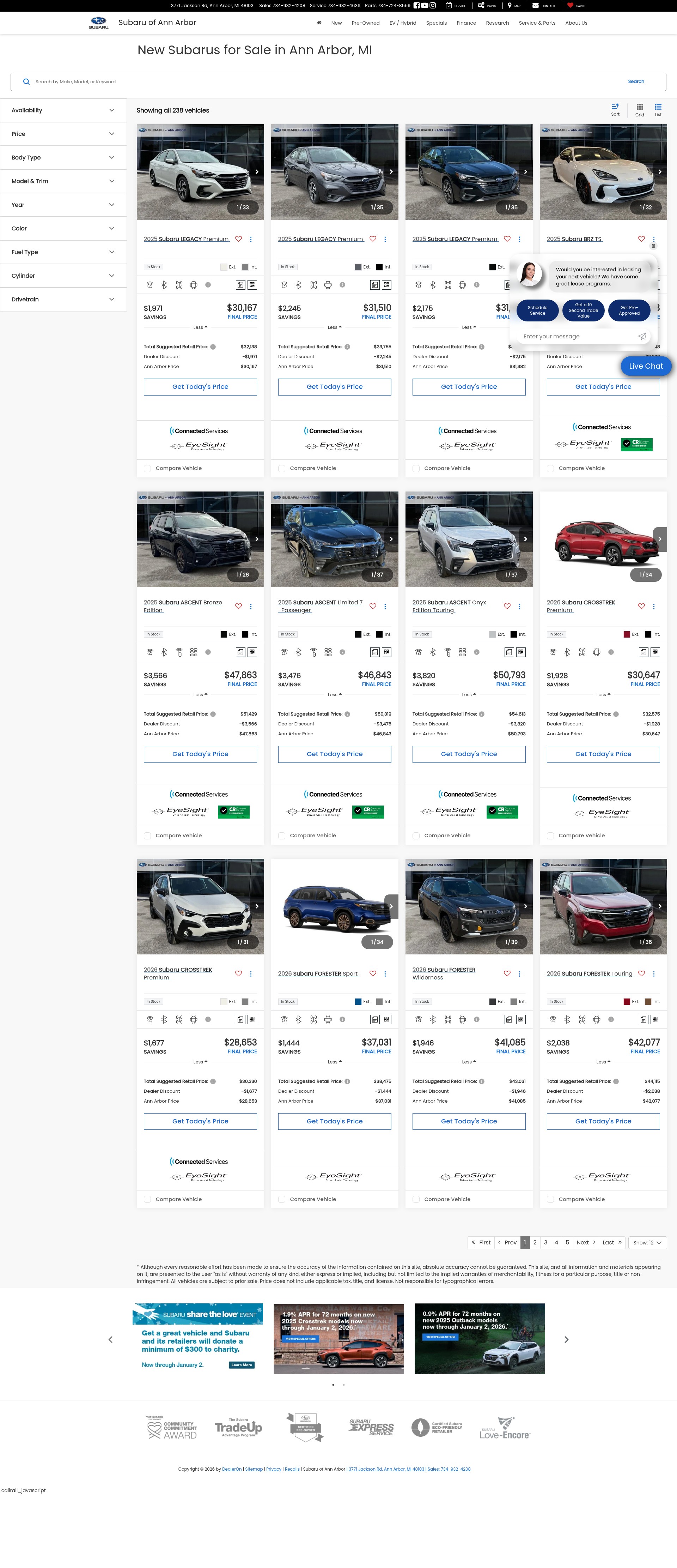Open Saved vehicles heart icon in top bar
Image resolution: width=677 pixels, height=1568 pixels.
tap(570, 6)
